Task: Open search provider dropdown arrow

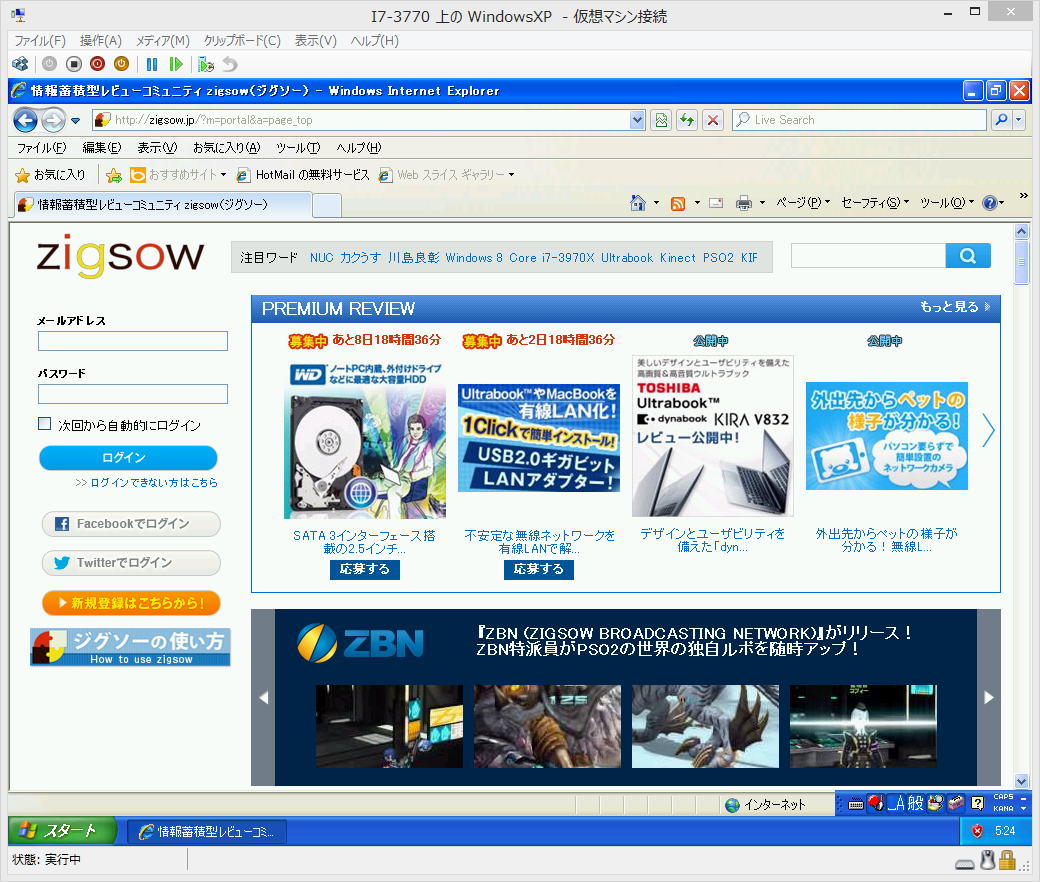Action: (x=1019, y=120)
